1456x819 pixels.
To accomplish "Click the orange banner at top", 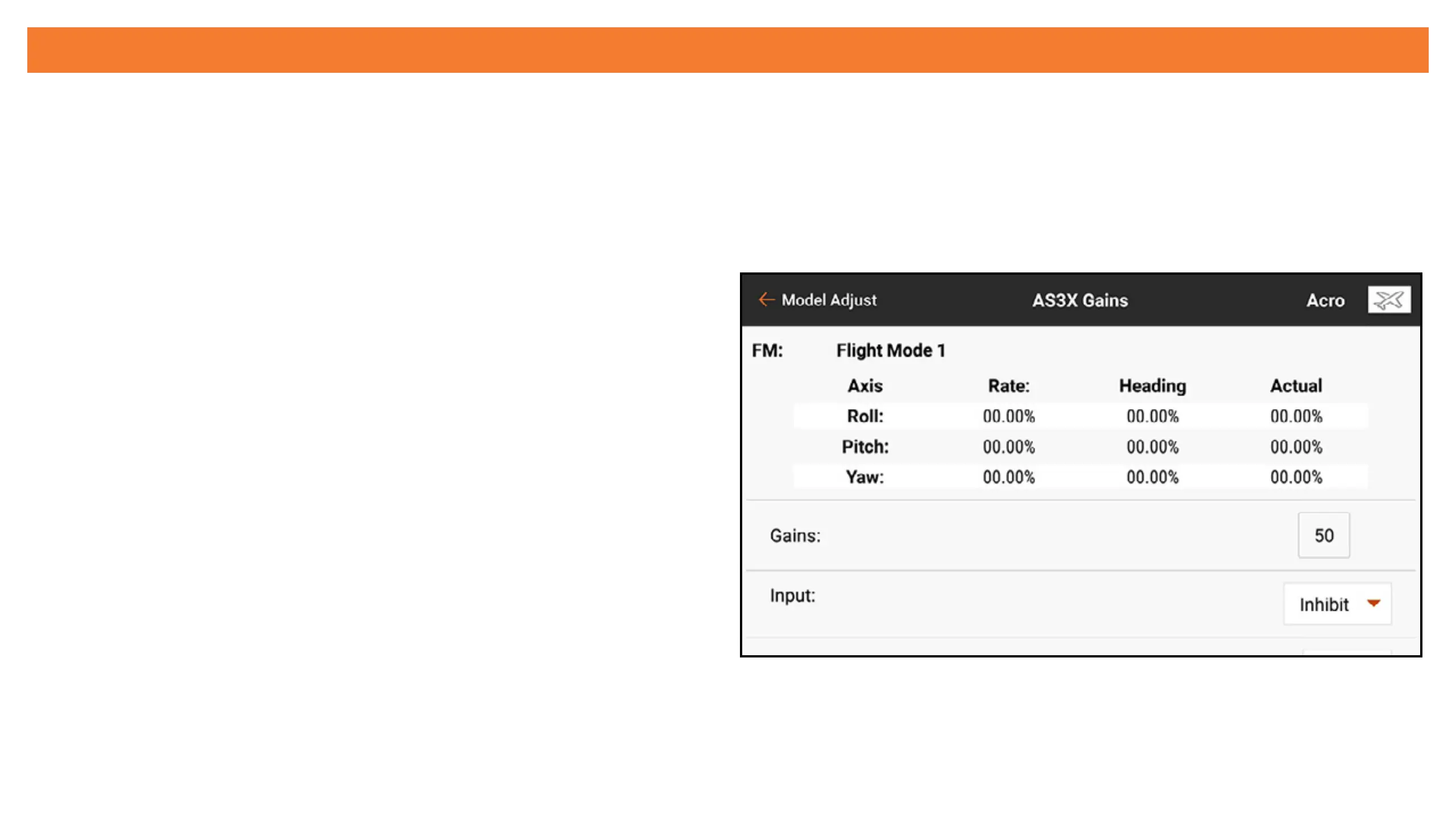I will (728, 50).
